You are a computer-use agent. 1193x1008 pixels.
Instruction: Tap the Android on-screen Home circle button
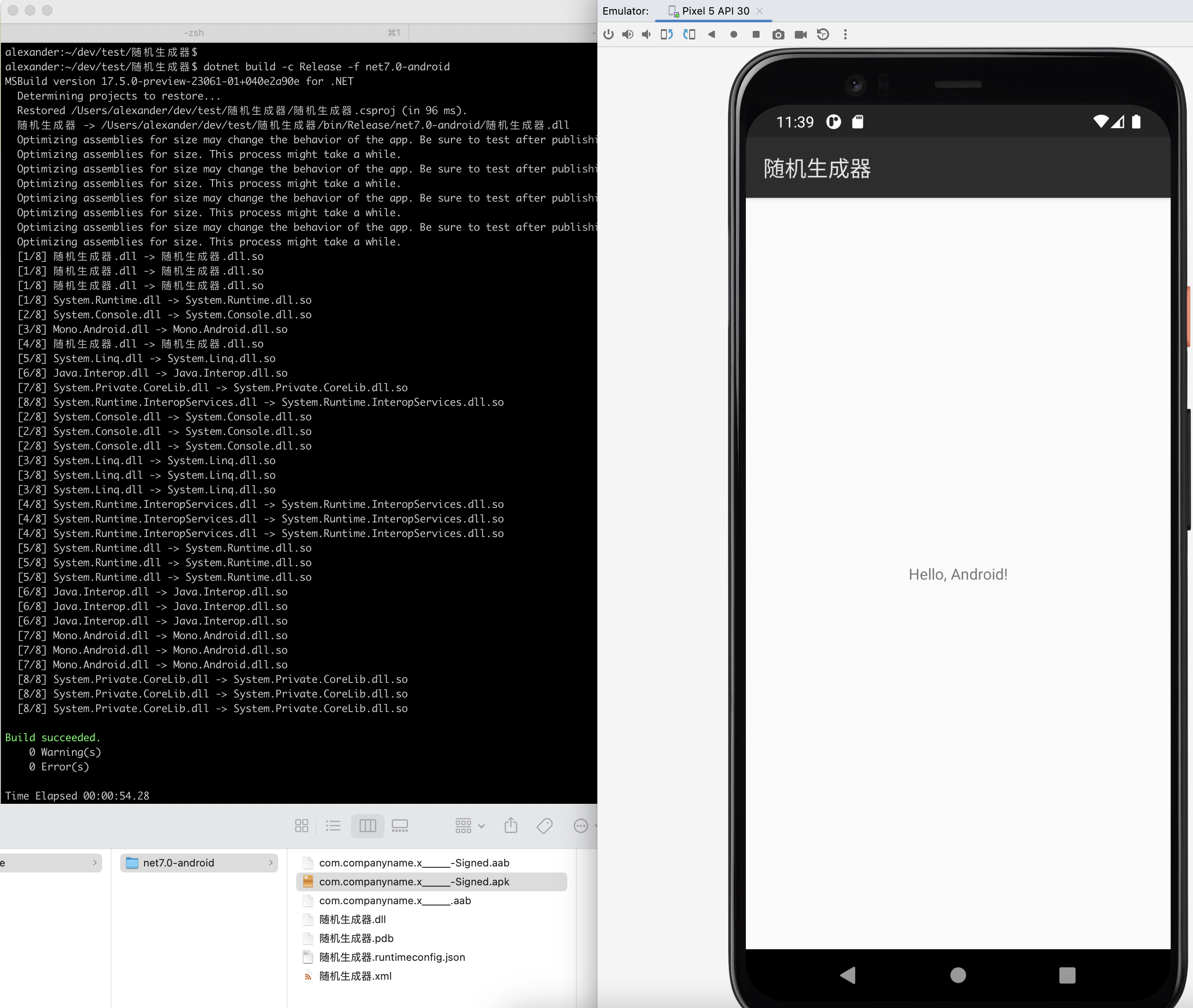coord(957,976)
